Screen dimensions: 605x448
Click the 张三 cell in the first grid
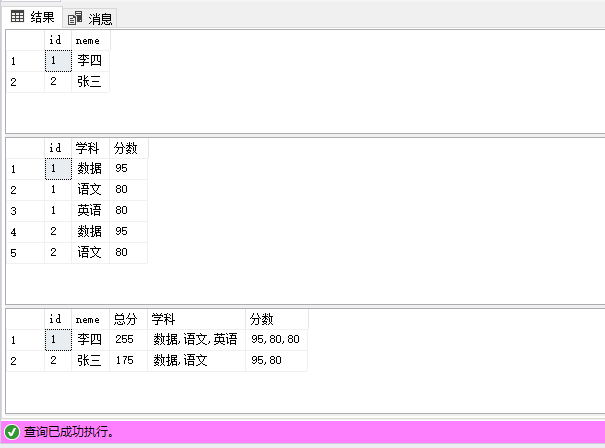pos(90,82)
